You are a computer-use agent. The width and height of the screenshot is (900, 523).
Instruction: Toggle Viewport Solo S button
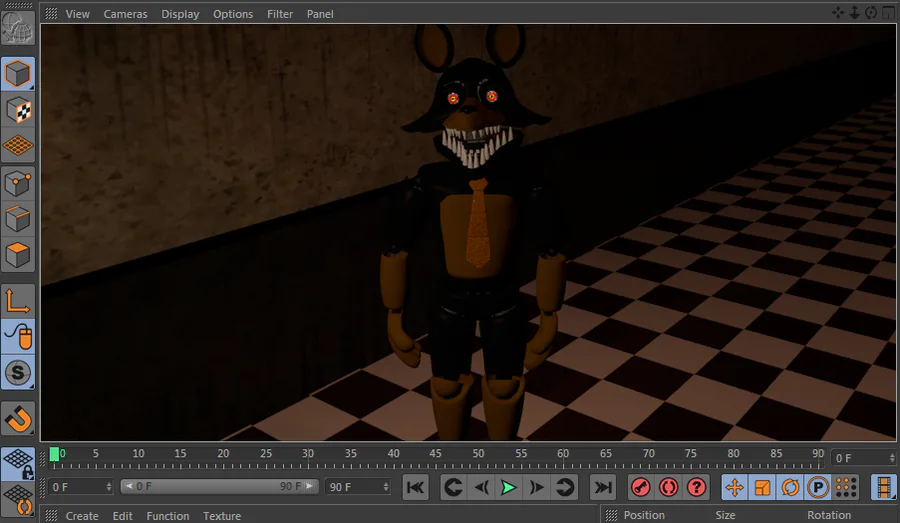point(18,373)
